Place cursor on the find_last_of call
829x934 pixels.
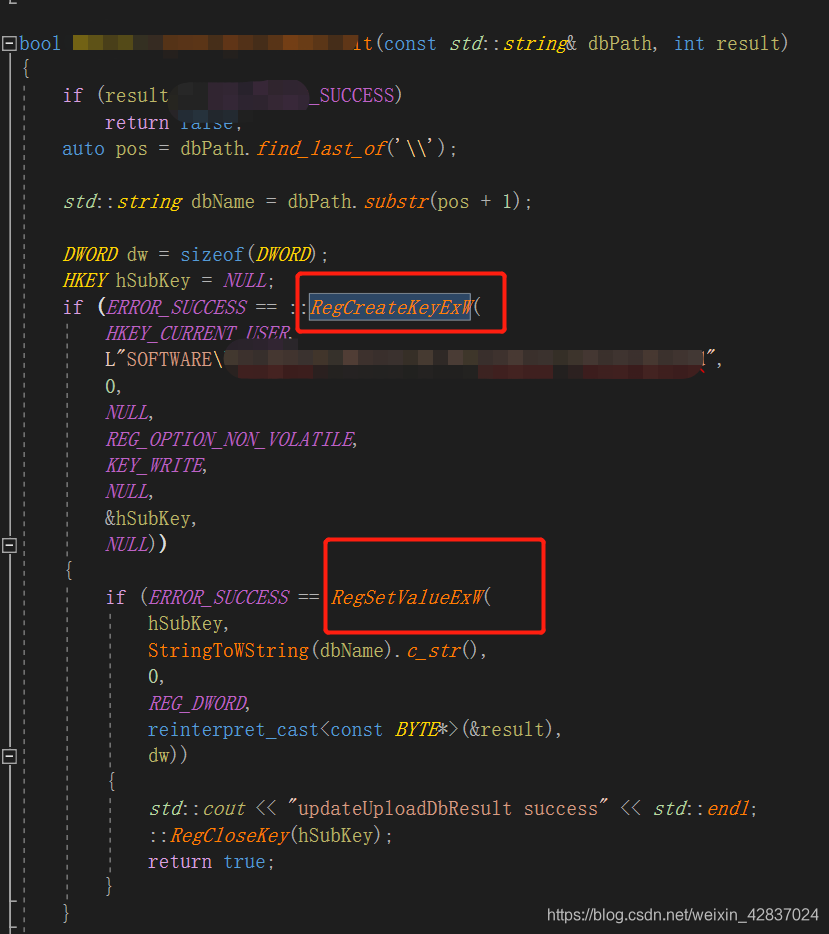[x=319, y=148]
